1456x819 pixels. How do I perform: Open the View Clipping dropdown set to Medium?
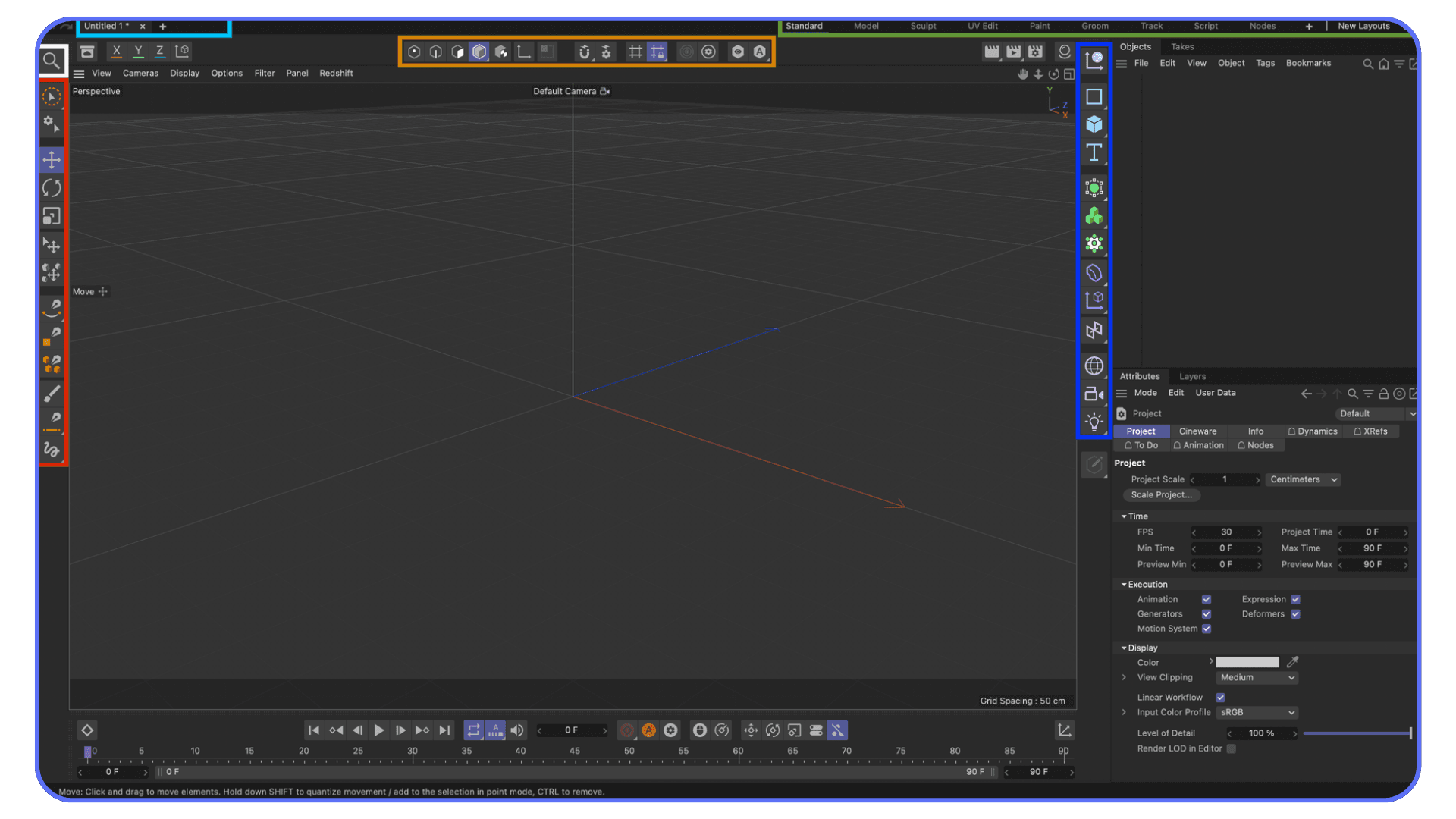pyautogui.click(x=1257, y=677)
